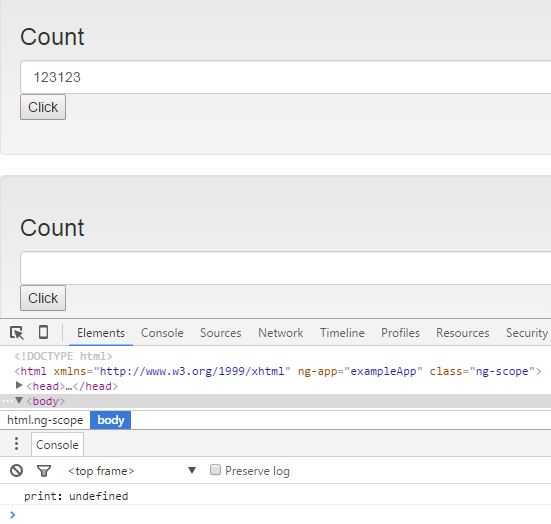Switch to the Console tab in the top toolbar

click(x=162, y=333)
